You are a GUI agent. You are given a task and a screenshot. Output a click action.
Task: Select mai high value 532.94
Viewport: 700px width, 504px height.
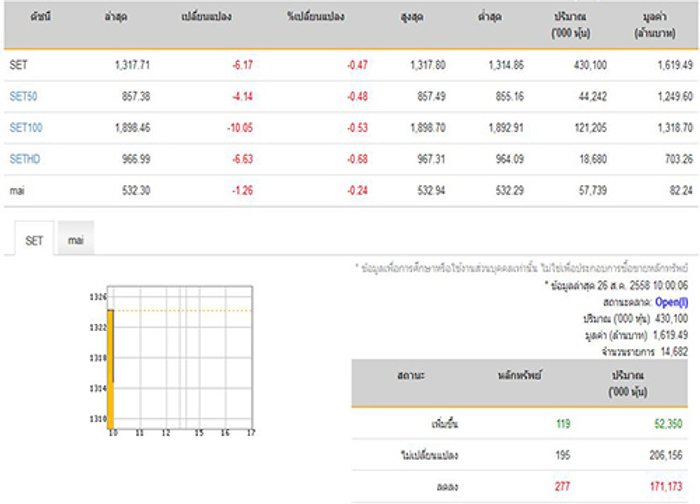431,191
